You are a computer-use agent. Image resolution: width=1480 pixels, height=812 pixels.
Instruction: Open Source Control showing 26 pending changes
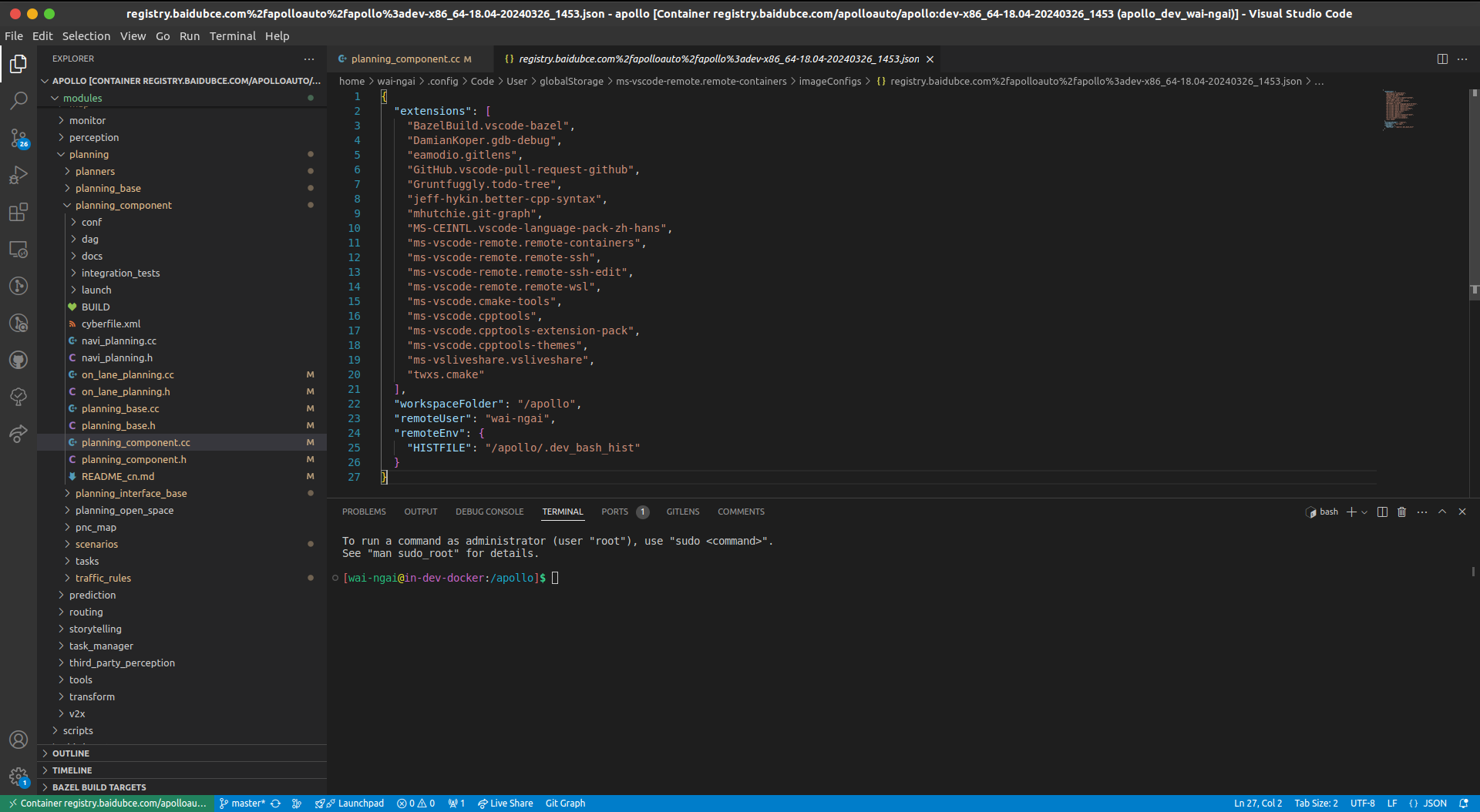click(x=18, y=139)
